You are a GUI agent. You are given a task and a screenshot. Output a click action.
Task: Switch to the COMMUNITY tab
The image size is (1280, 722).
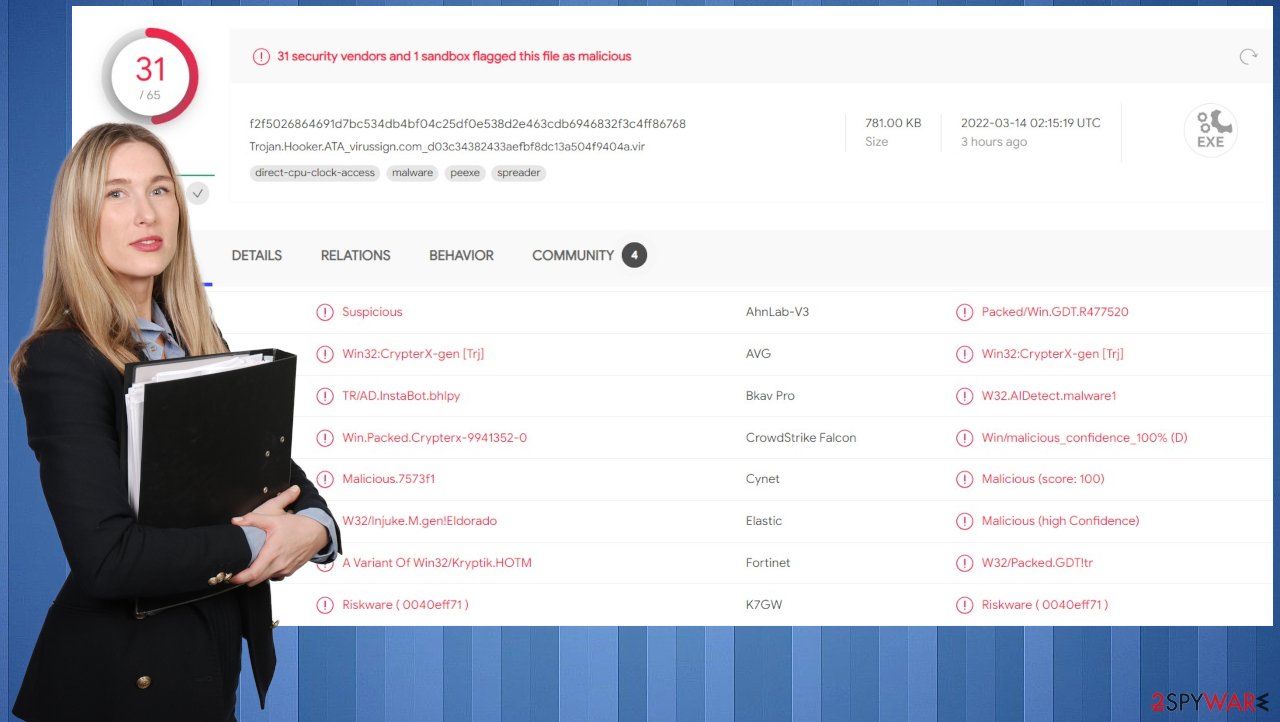tap(573, 256)
